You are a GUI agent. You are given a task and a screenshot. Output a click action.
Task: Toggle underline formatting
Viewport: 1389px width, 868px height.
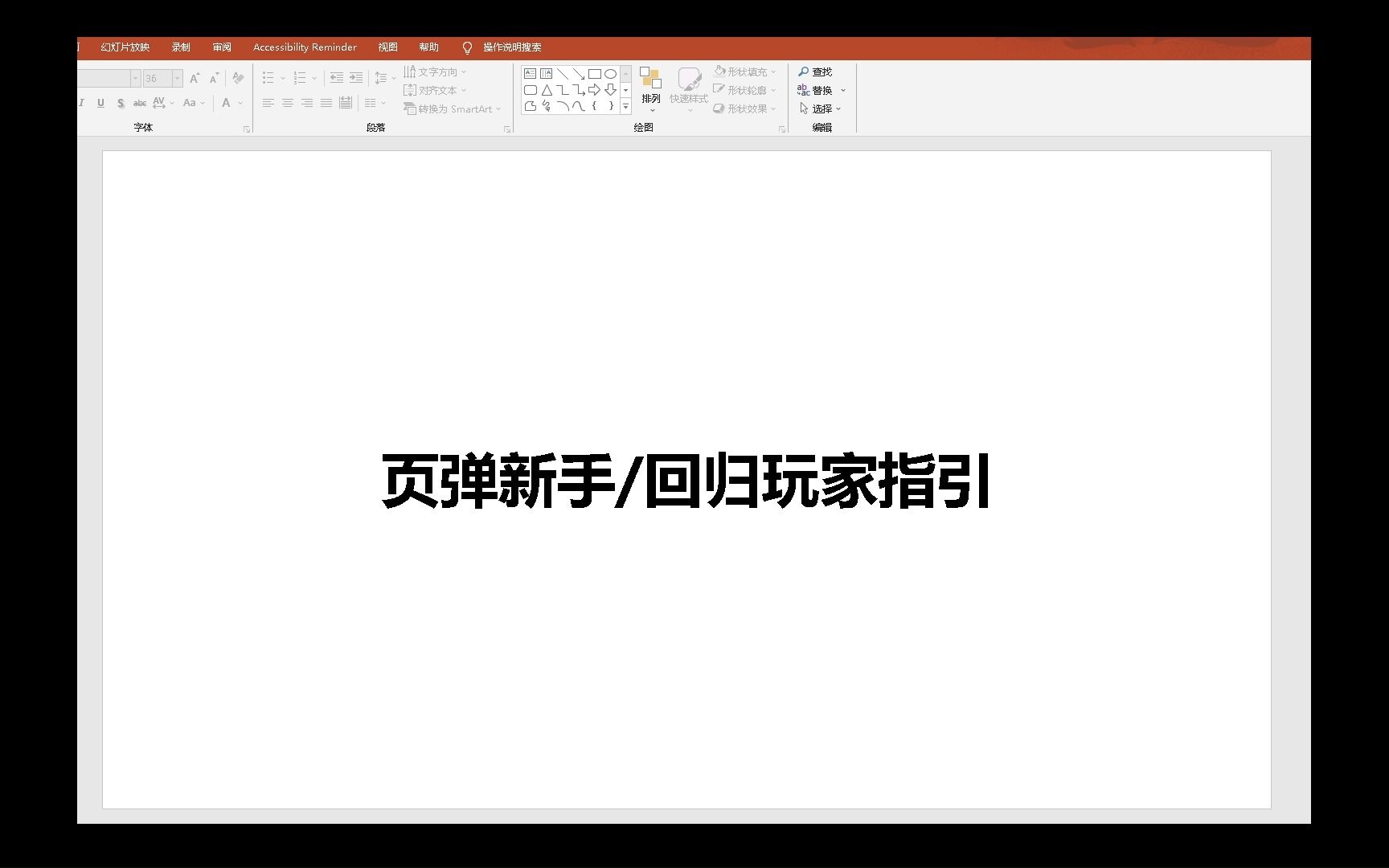pos(100,103)
